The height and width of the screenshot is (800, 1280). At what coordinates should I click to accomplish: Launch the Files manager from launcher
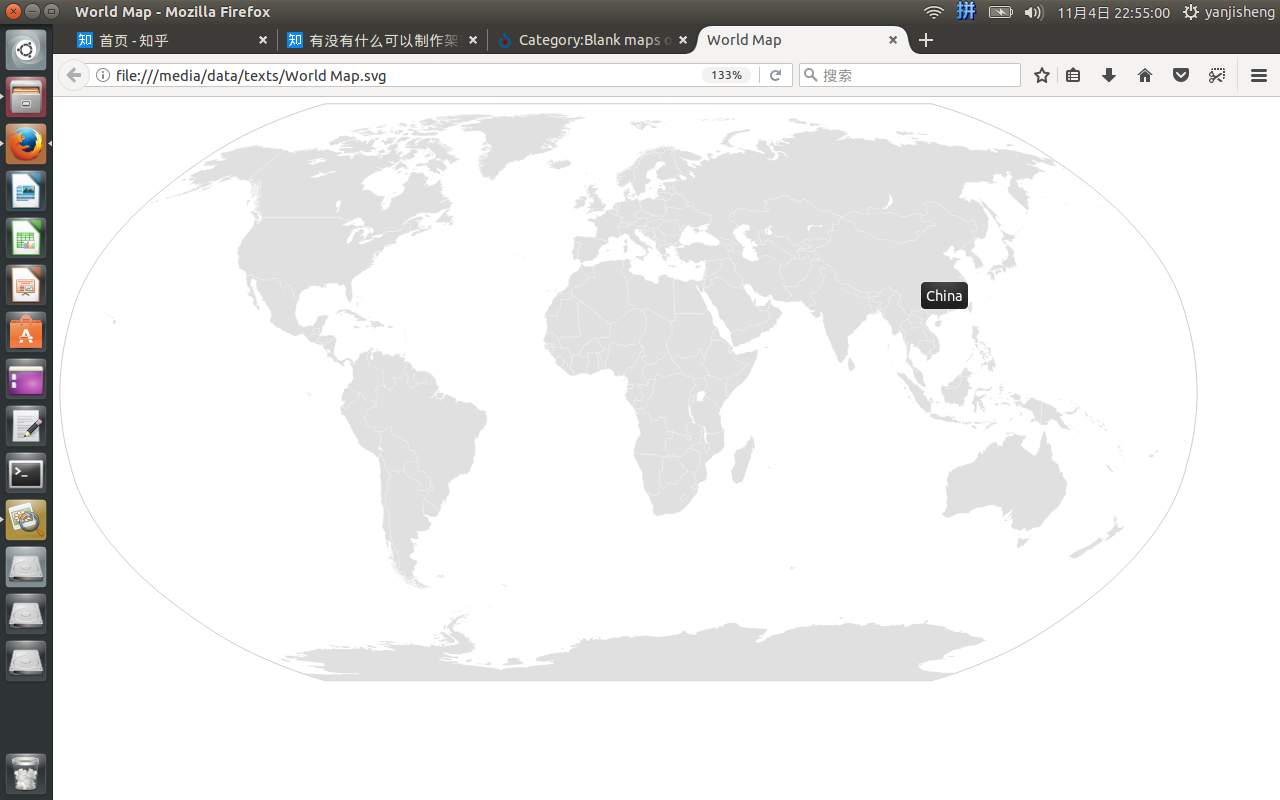coord(26,97)
